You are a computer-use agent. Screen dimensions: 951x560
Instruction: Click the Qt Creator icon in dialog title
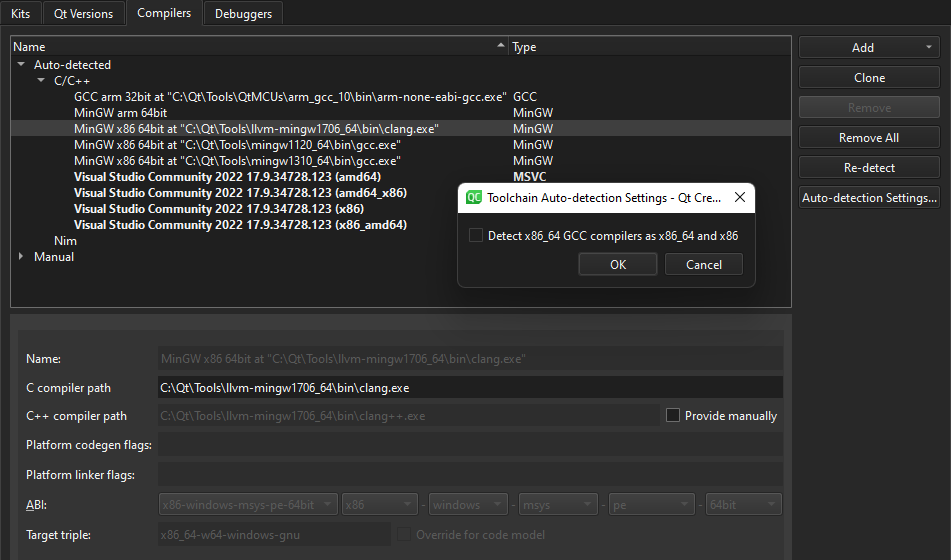point(475,198)
